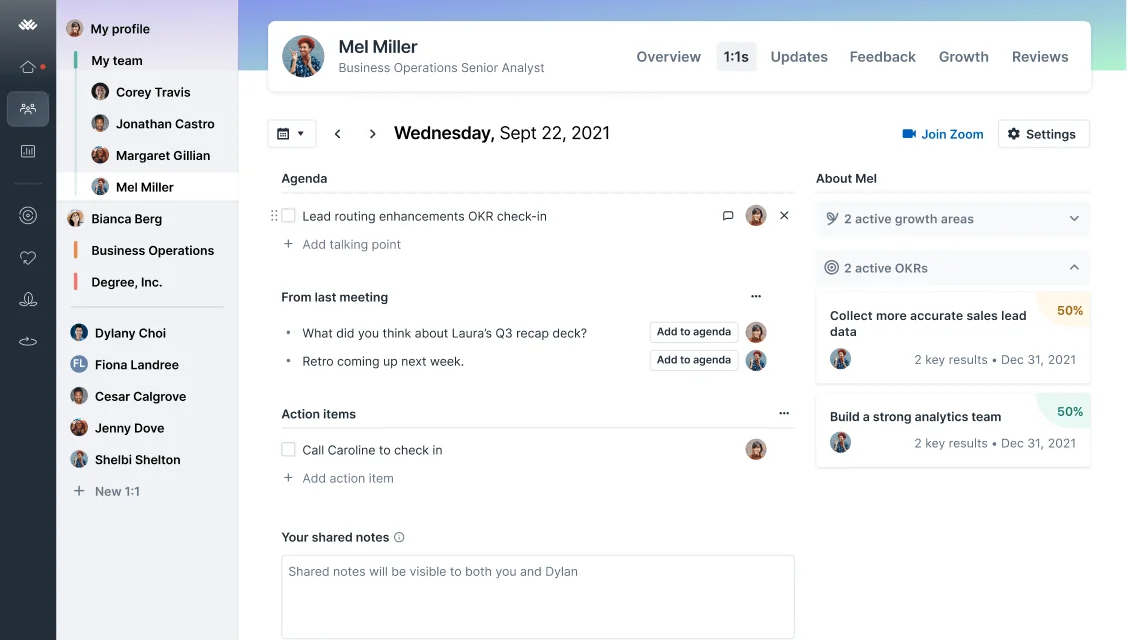Collapse the 2 active OKRs section
The height and width of the screenshot is (640, 1128).
click(x=1074, y=268)
